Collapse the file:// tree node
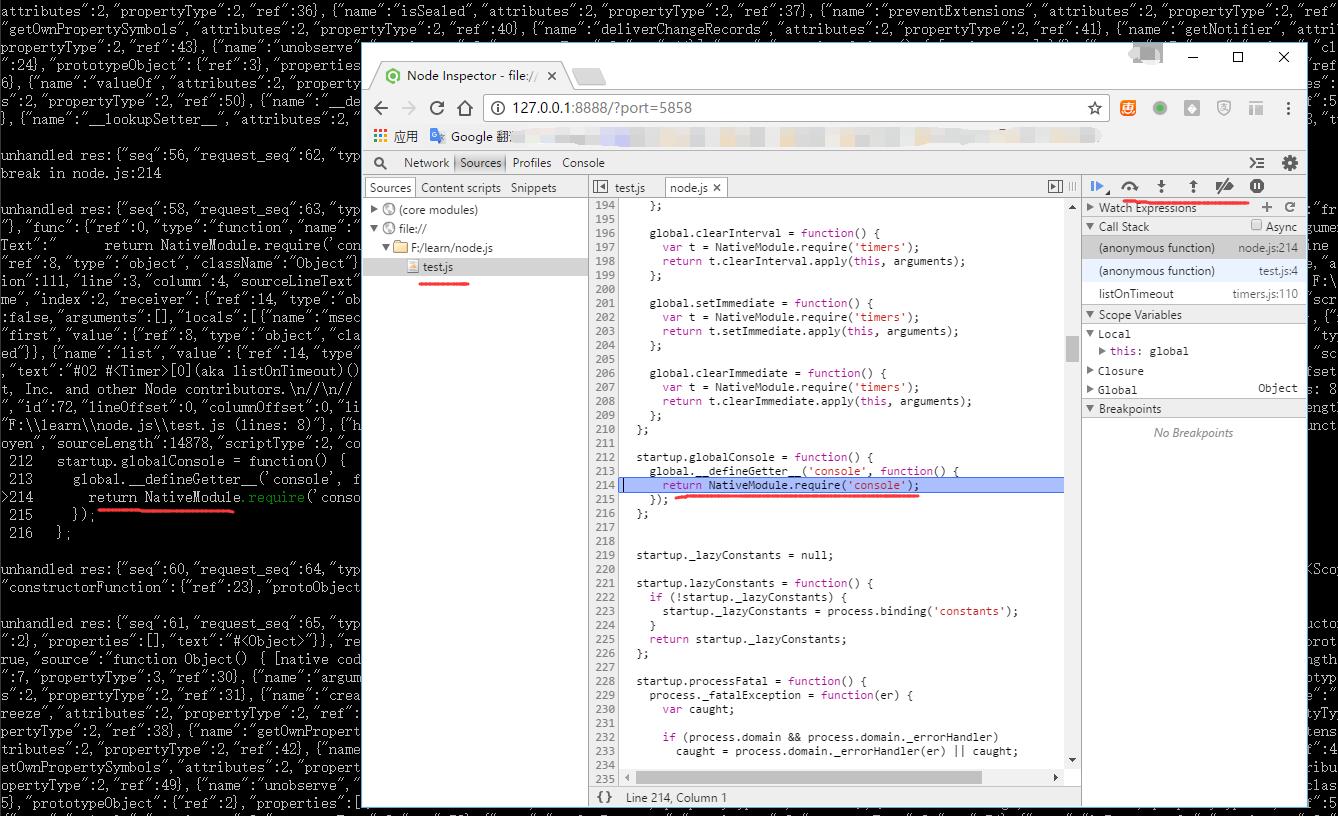Viewport: 1338px width, 816px height. (x=375, y=228)
